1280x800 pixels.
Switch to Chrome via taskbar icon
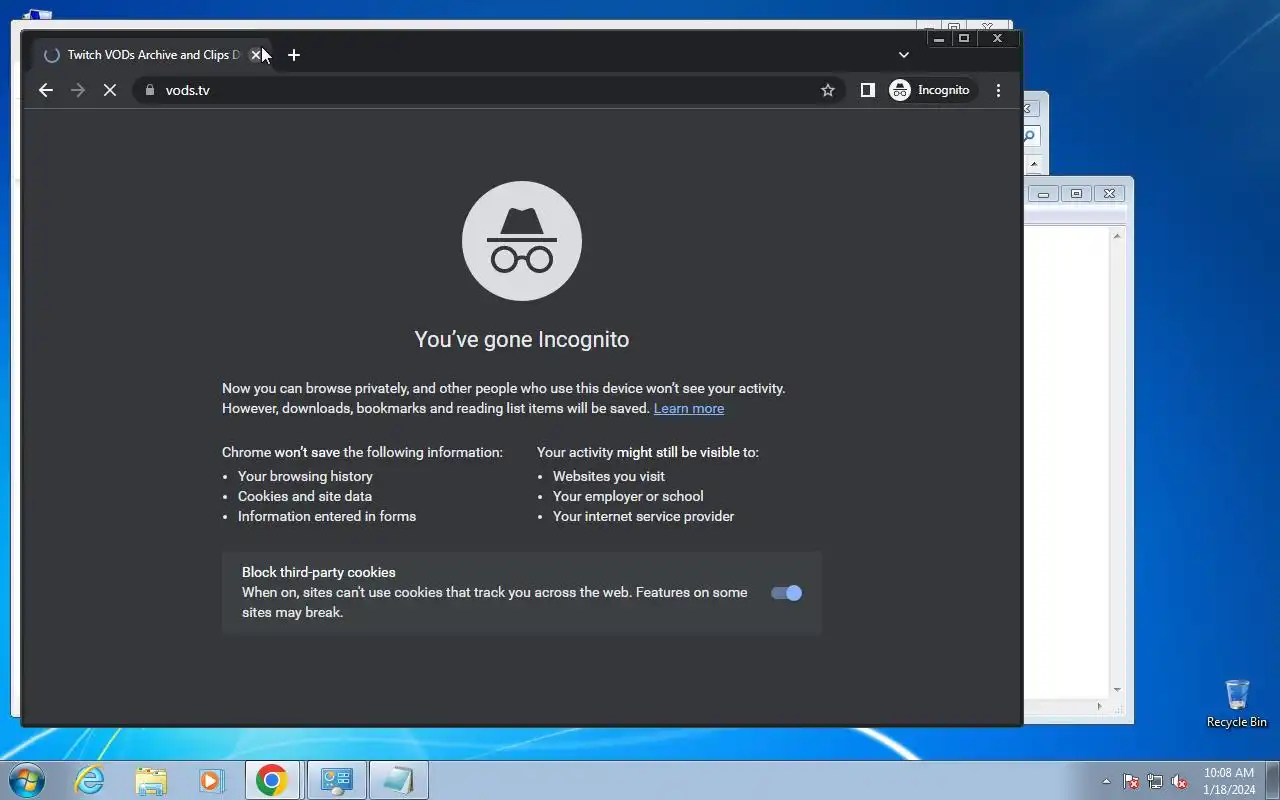click(272, 780)
